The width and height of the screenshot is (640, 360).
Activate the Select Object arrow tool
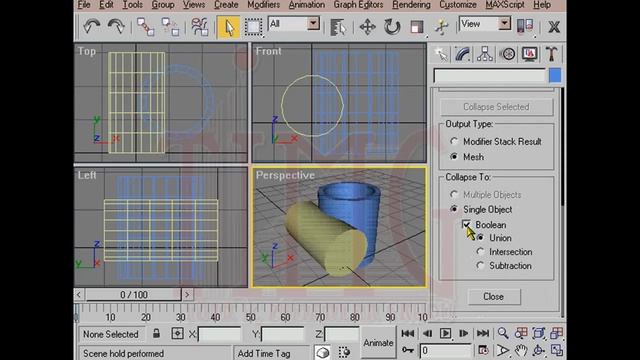pos(229,27)
